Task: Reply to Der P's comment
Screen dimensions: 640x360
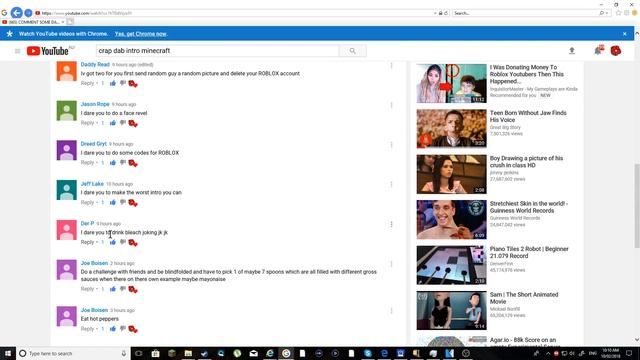Action: 87,242
